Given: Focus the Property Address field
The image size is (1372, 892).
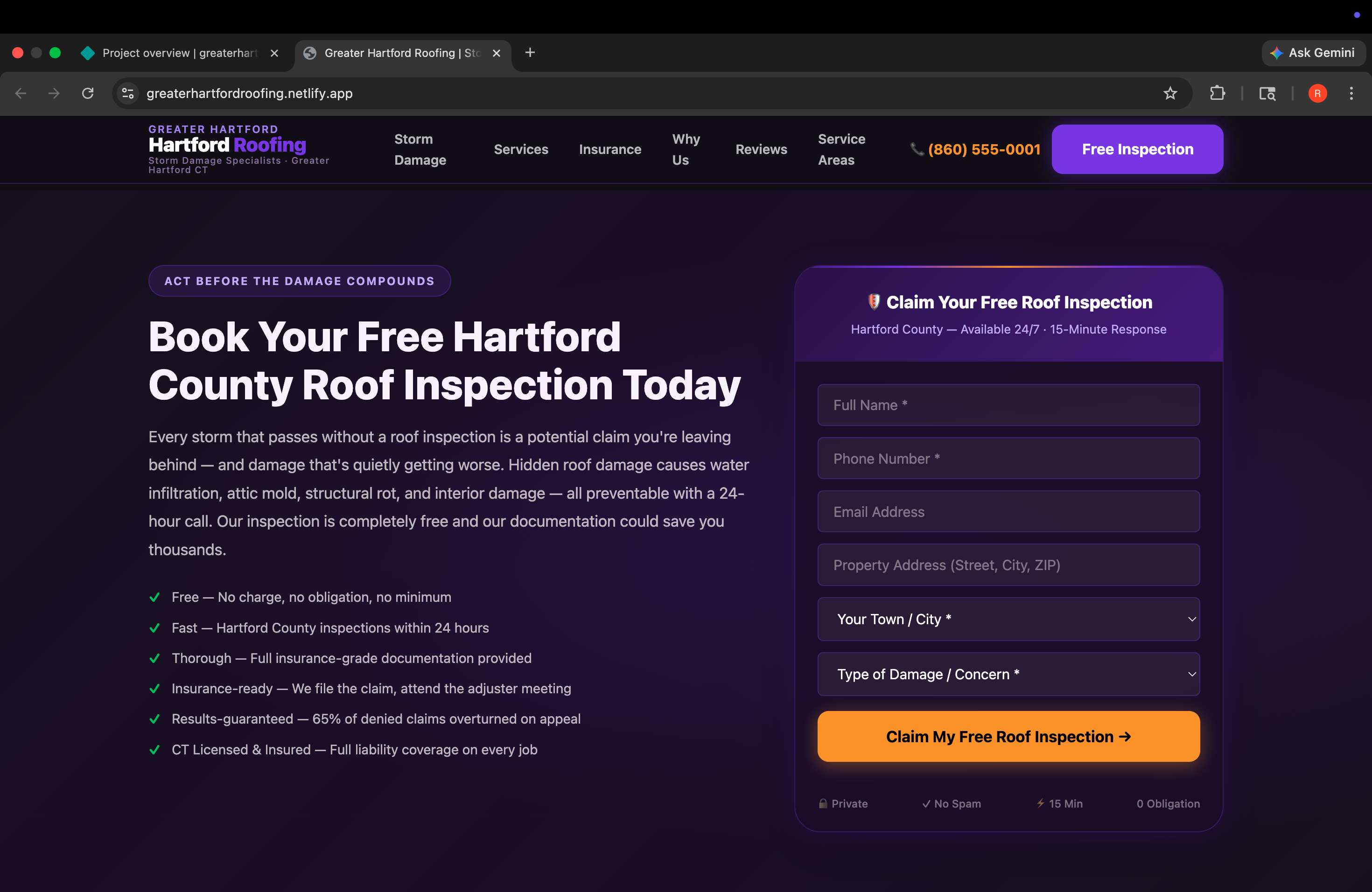Looking at the screenshot, I should pyautogui.click(x=1008, y=564).
